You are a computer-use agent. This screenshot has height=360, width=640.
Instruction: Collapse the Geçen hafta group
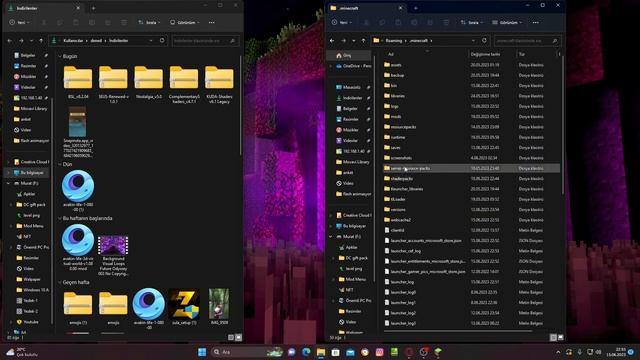[x=60, y=282]
